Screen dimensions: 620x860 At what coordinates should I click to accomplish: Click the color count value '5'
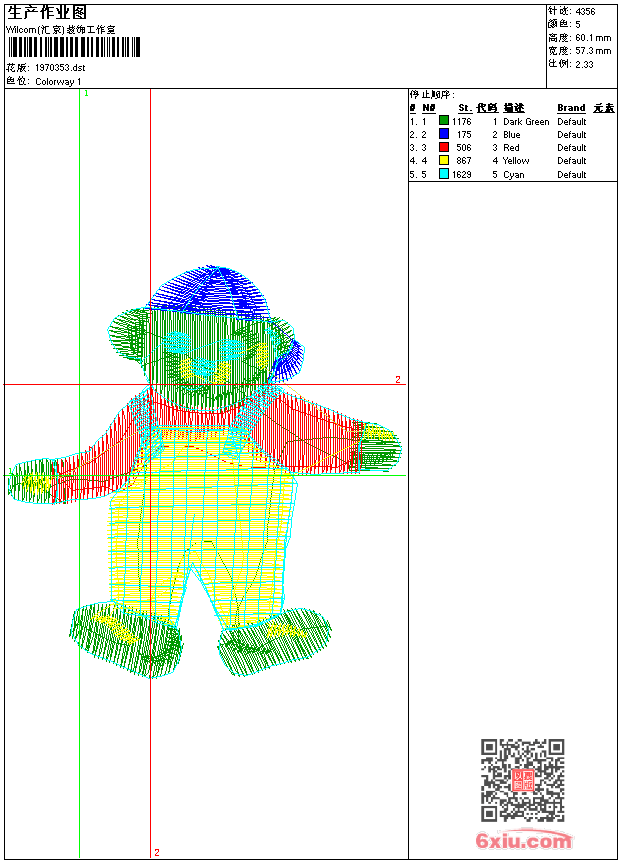578,24
